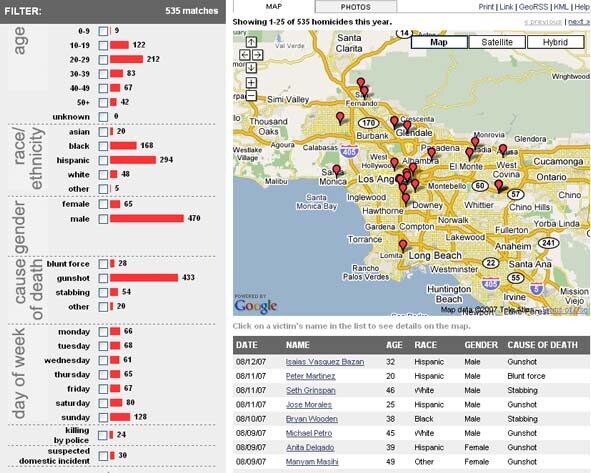Image resolution: width=591 pixels, height=473 pixels.
Task: Open victim Bryan Wooden details
Action: pos(312,419)
